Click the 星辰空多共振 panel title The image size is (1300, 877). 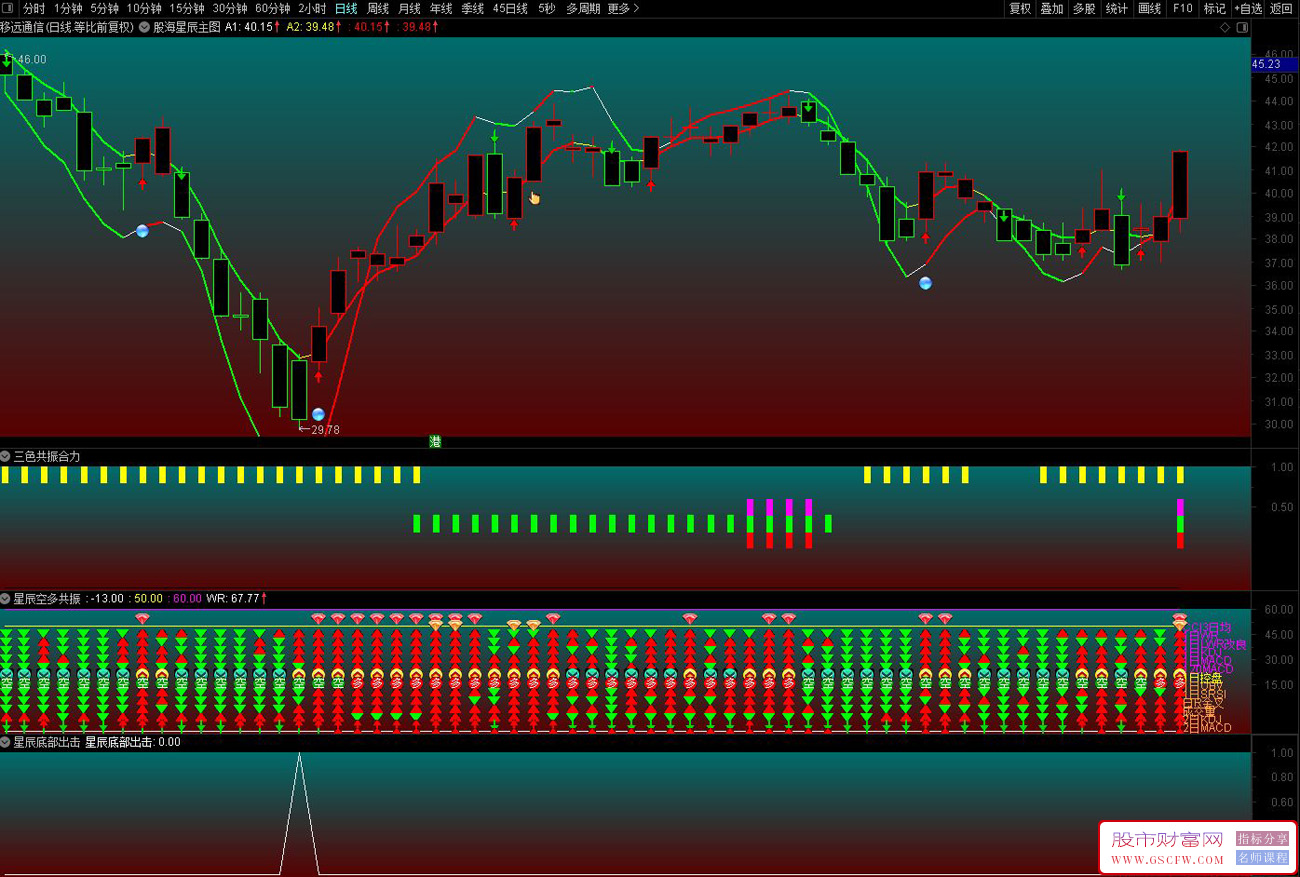pos(47,599)
